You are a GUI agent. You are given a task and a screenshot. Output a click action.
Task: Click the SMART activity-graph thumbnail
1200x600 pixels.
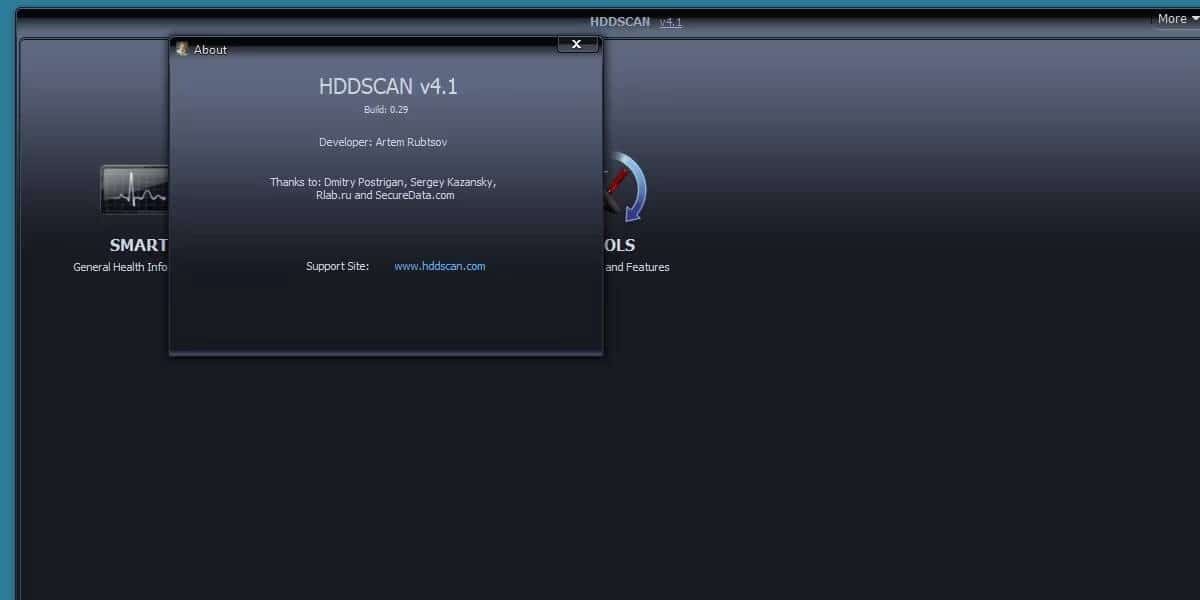click(134, 188)
